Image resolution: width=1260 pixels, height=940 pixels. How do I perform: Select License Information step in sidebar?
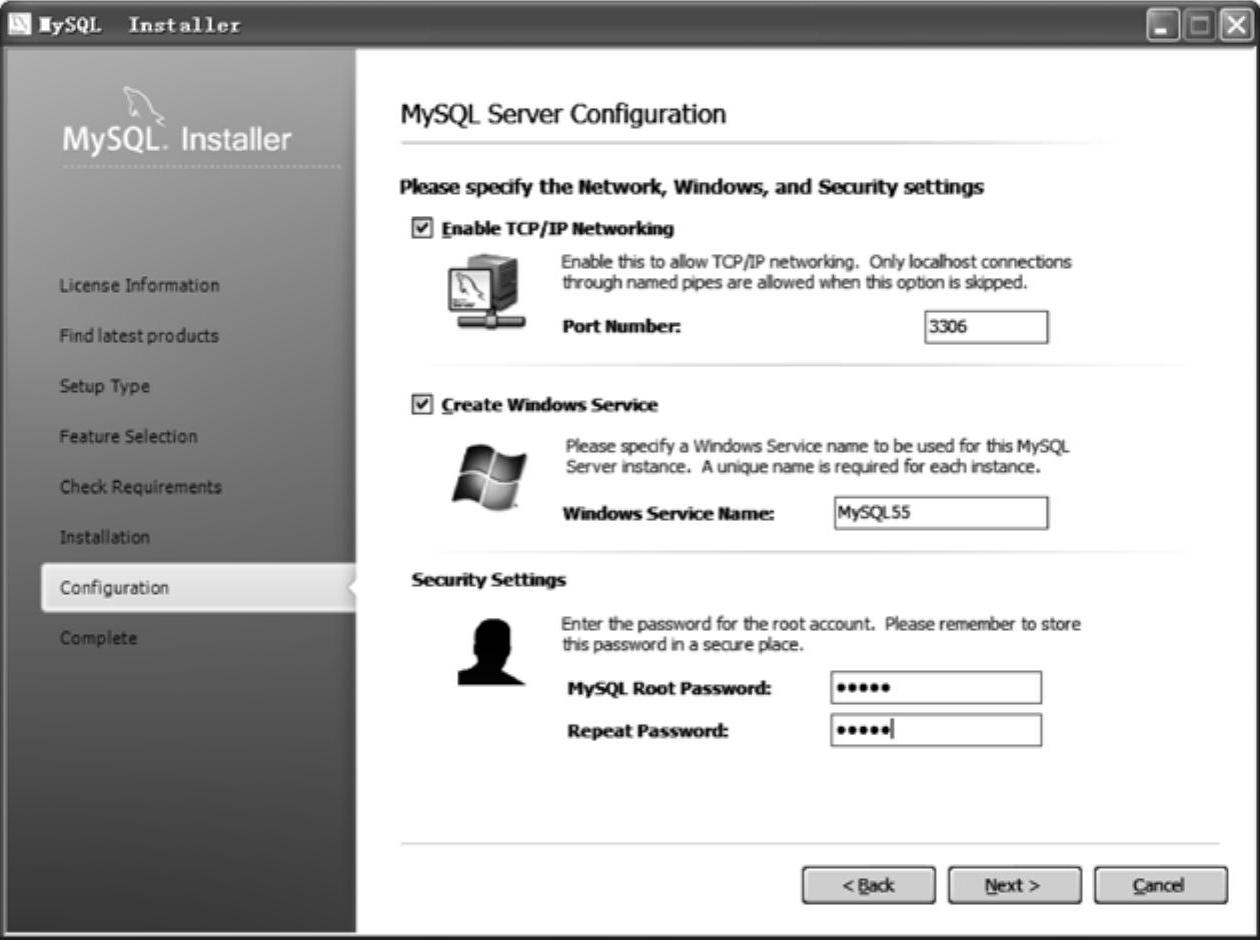tap(139, 285)
